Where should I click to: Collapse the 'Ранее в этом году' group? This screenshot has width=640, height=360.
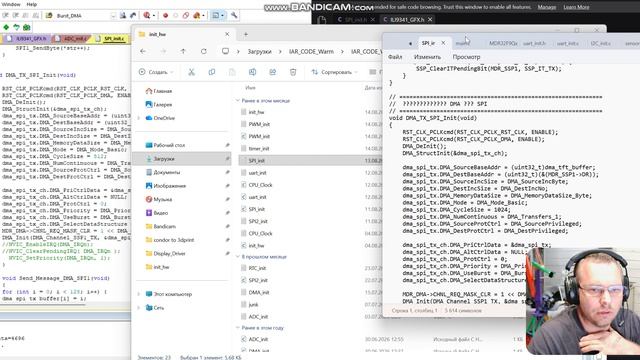pyautogui.click(x=238, y=328)
